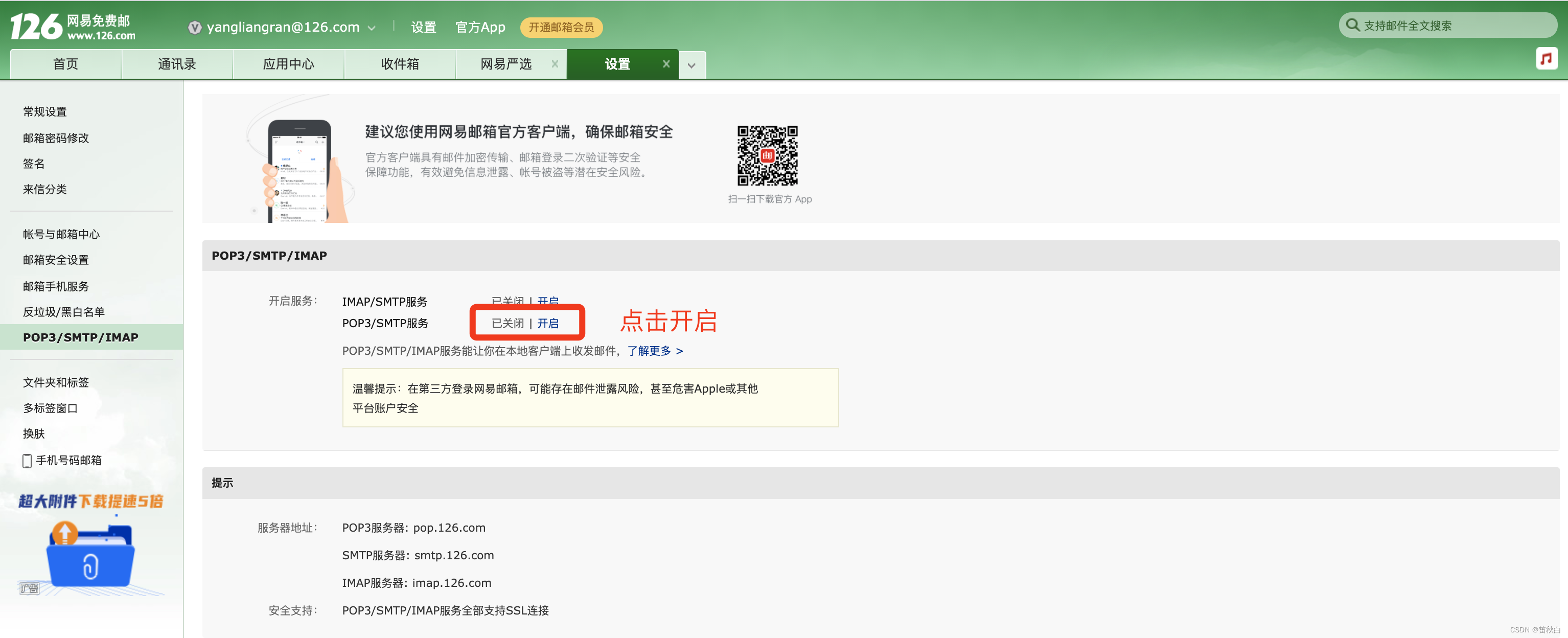Open the 通讯录 tab
Screen dimensions: 1568x638
176,64
